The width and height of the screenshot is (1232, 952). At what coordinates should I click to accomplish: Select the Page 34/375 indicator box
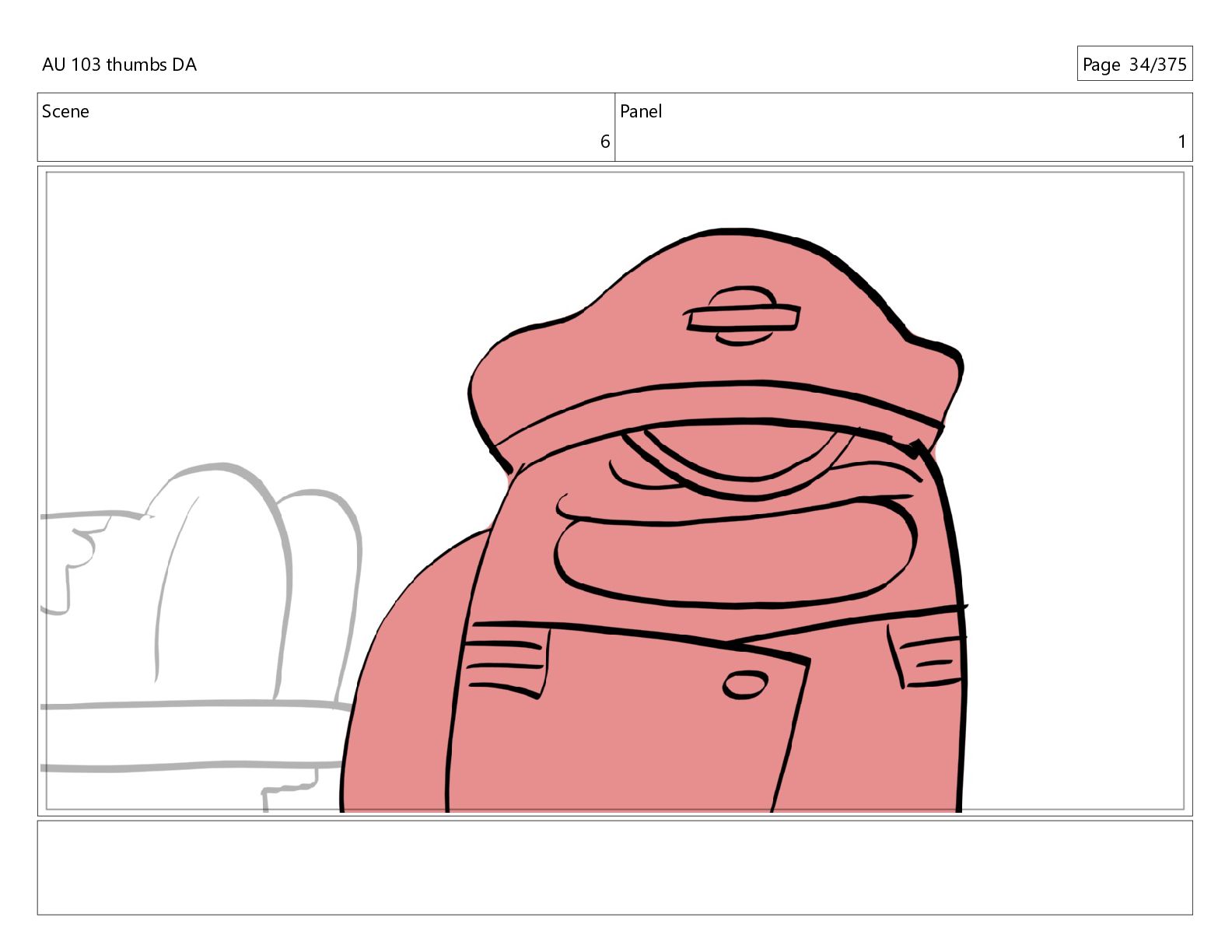[1134, 64]
